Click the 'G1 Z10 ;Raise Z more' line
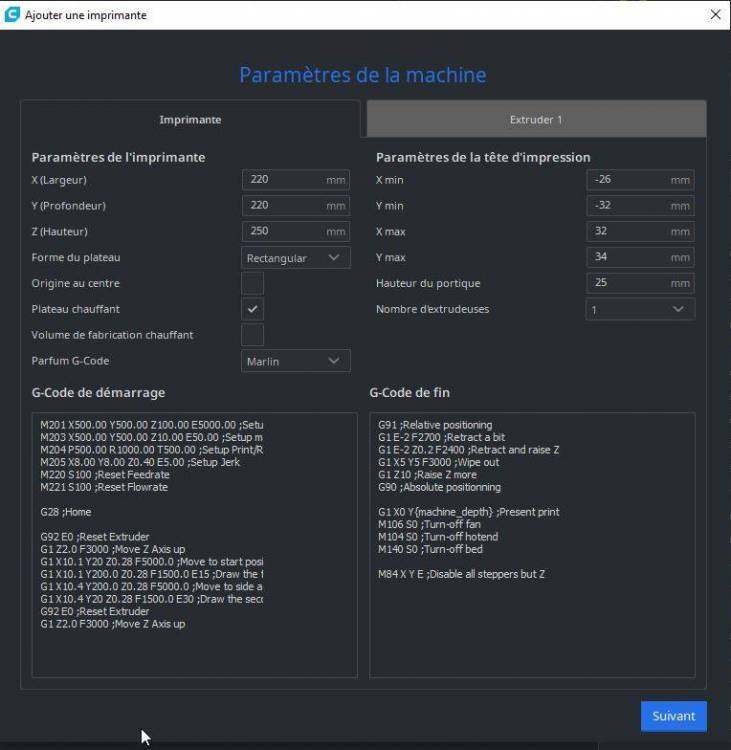The height and width of the screenshot is (750, 731). [x=427, y=474]
